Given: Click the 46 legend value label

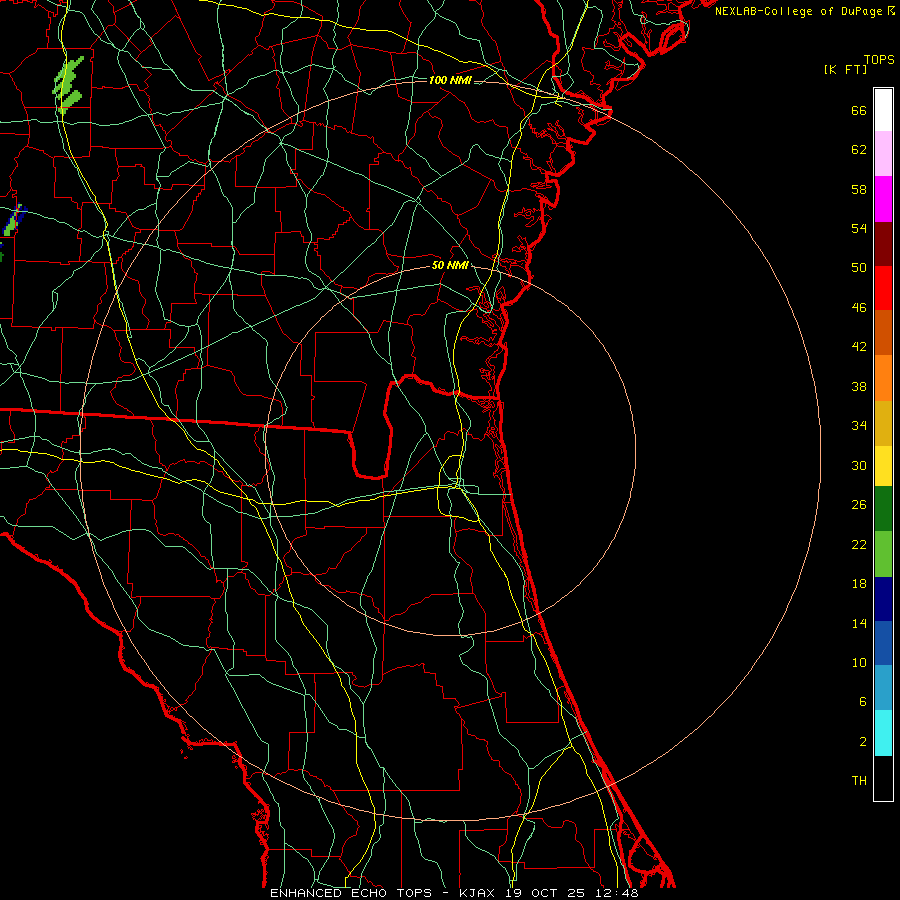Looking at the screenshot, I should 859,308.
